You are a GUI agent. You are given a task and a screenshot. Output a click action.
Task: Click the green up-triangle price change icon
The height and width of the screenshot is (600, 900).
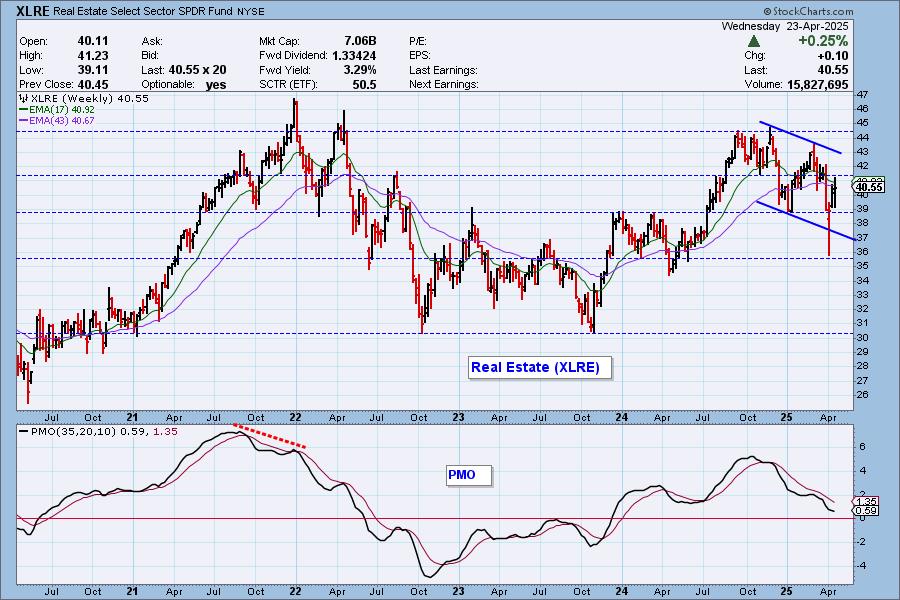point(754,41)
